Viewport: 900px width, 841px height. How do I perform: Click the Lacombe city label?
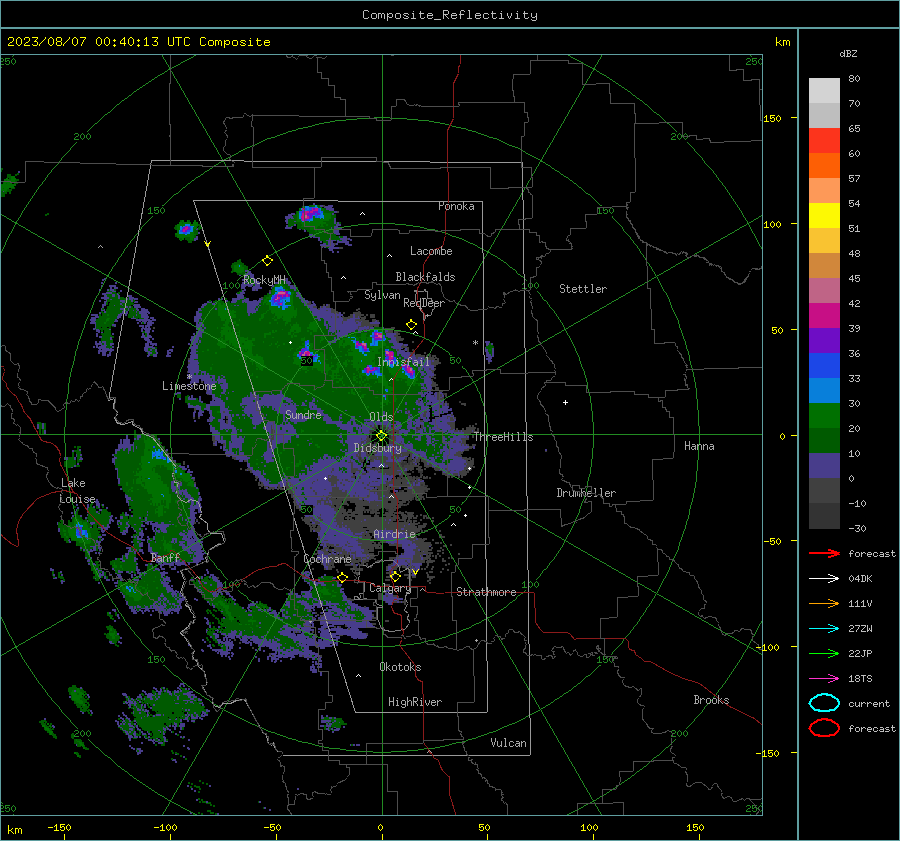click(431, 251)
